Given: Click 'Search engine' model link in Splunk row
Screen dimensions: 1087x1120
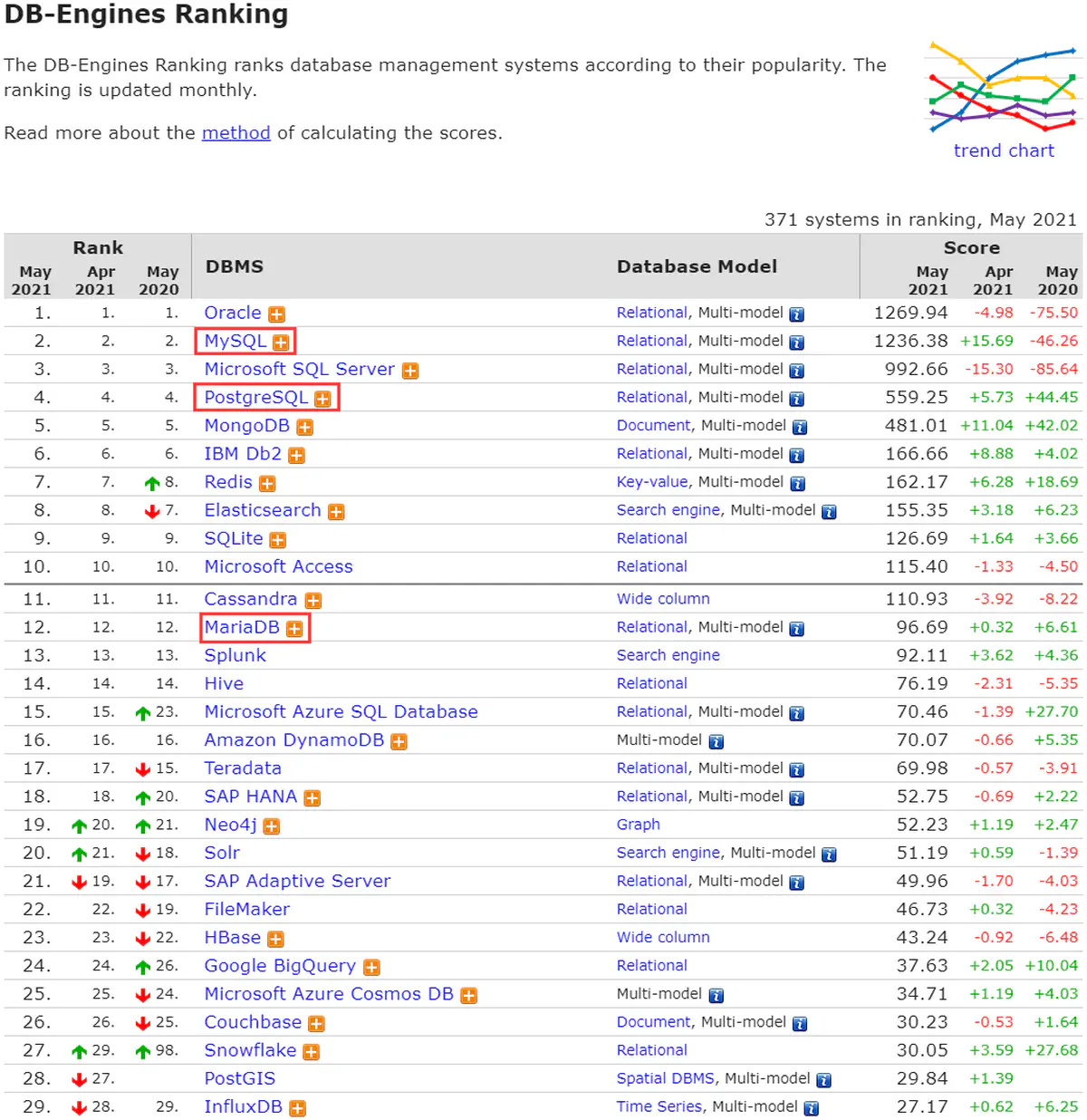Looking at the screenshot, I should (x=669, y=655).
